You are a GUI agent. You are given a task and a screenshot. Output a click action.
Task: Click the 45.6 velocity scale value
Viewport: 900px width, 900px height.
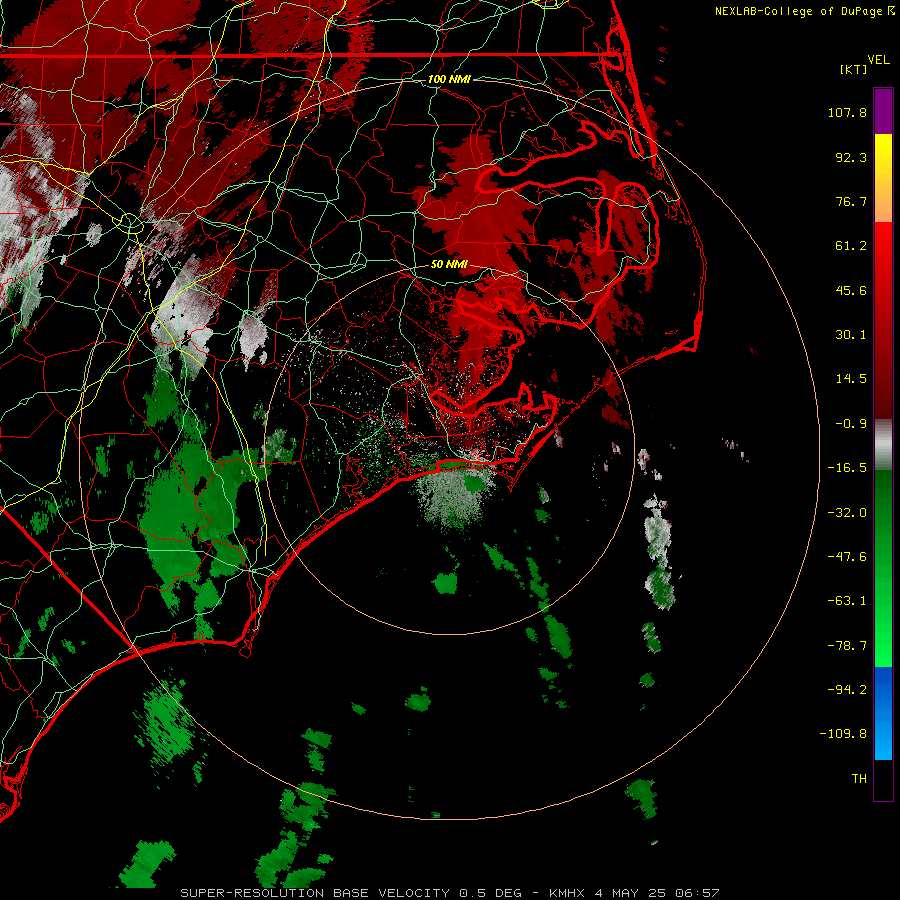851,290
